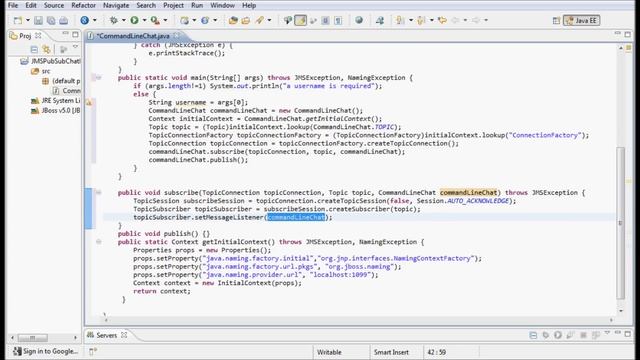
Task: Click the External Tools run icon
Action: pos(155,20)
